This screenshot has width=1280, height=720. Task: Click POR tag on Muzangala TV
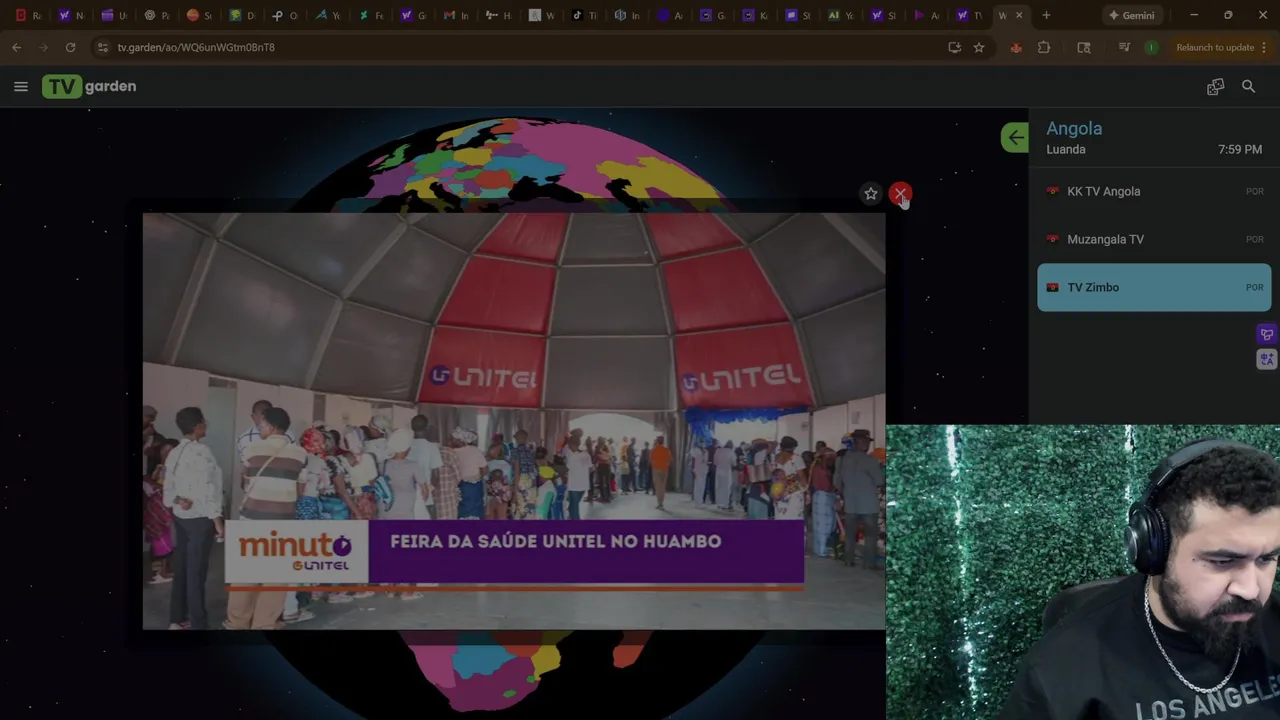point(1254,239)
